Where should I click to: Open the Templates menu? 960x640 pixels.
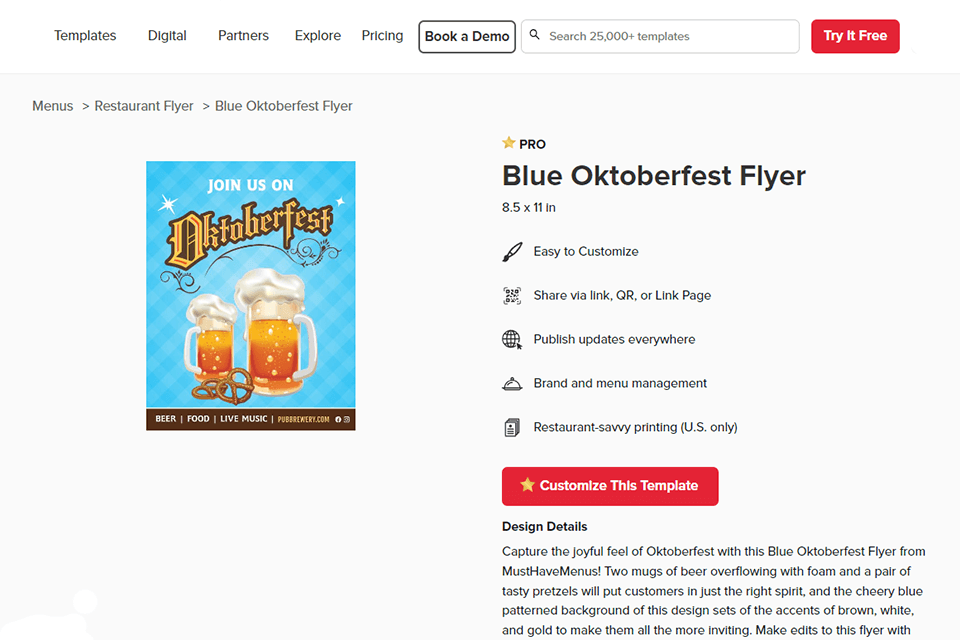click(85, 36)
